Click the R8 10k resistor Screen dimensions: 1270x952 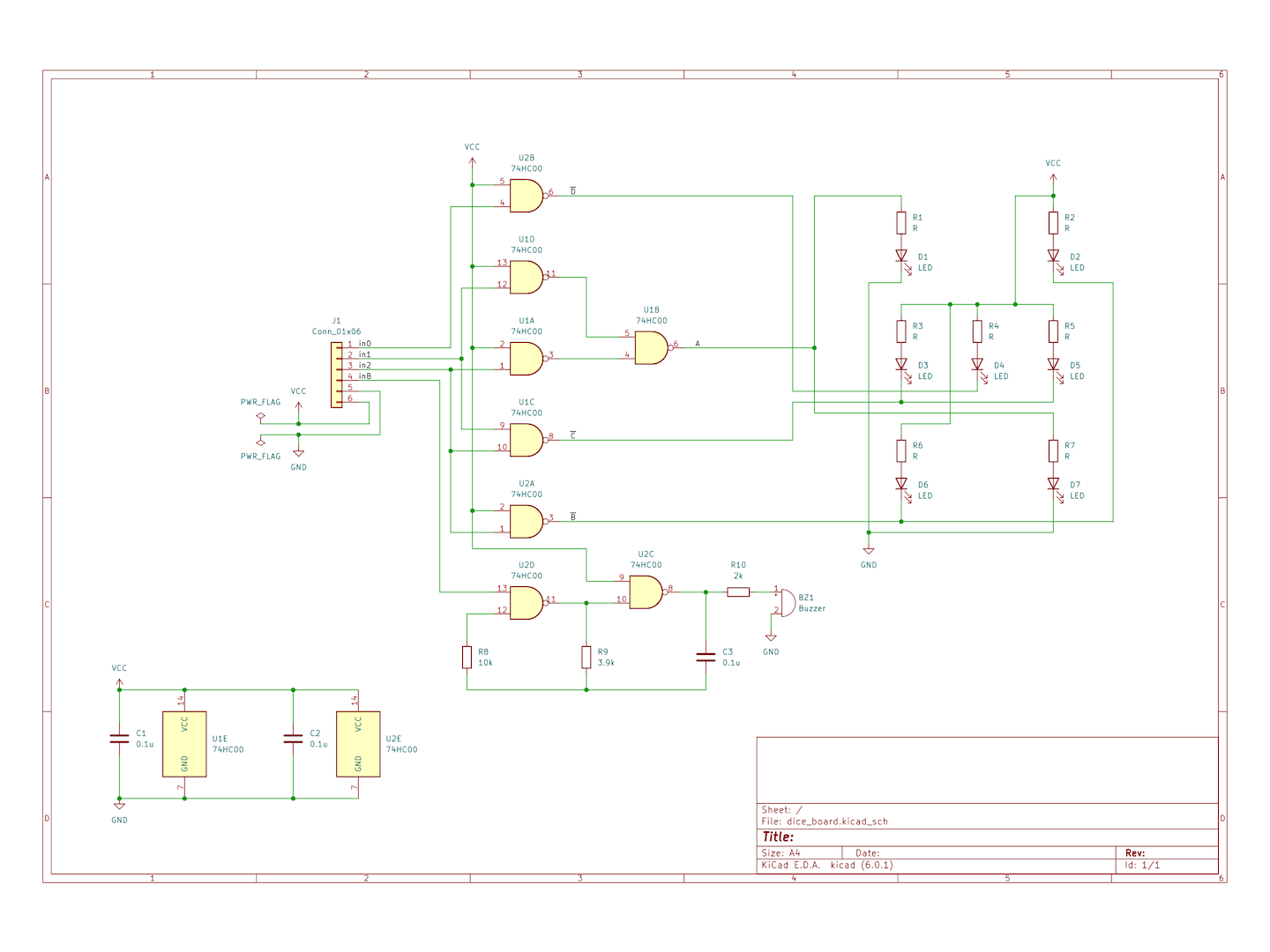pyautogui.click(x=467, y=657)
